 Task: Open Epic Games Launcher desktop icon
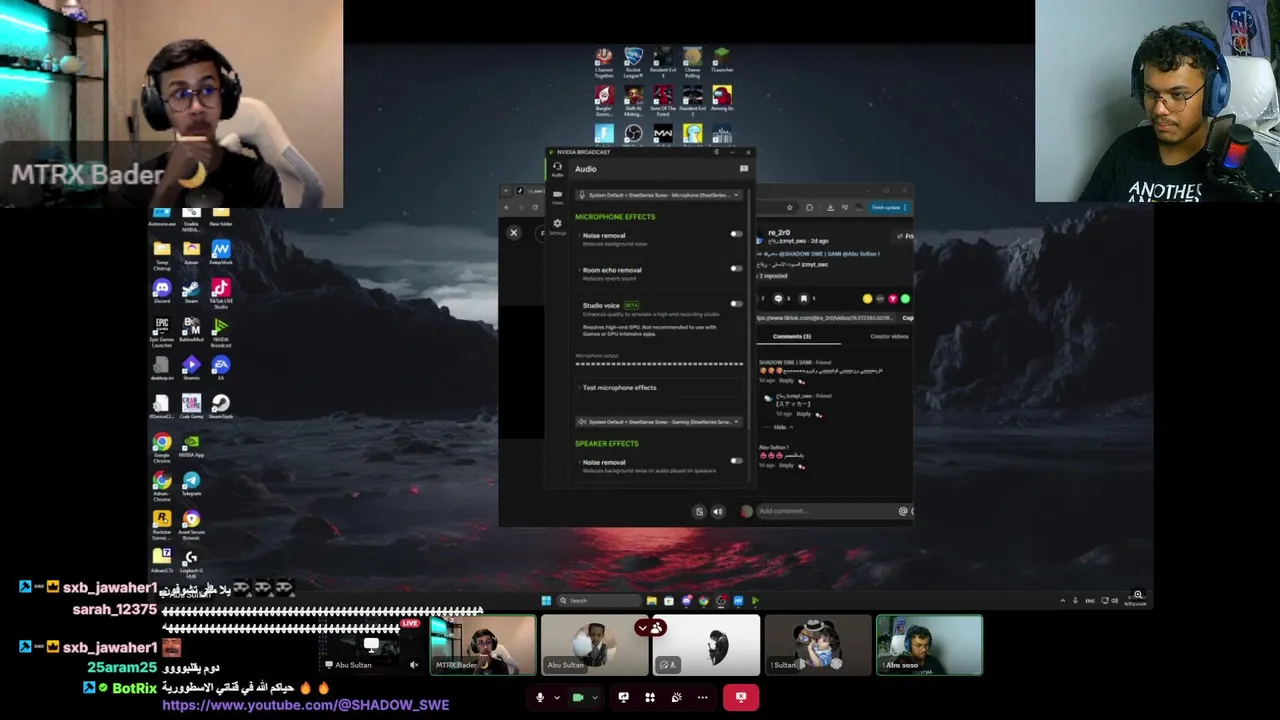[162, 332]
